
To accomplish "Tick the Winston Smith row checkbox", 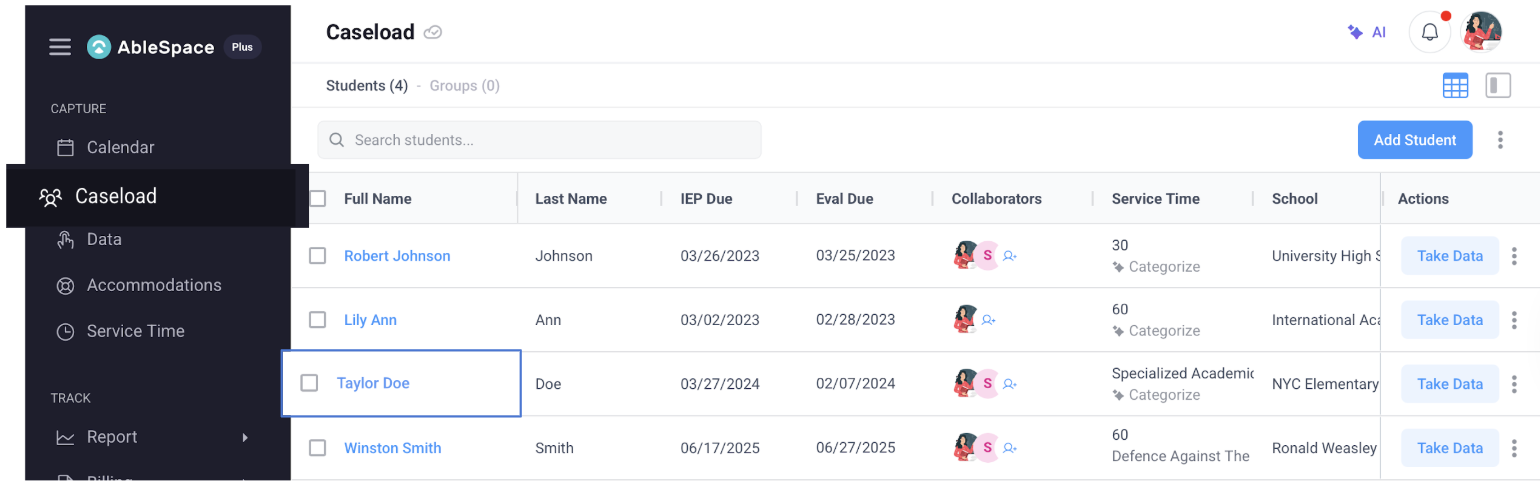I will coord(318,448).
